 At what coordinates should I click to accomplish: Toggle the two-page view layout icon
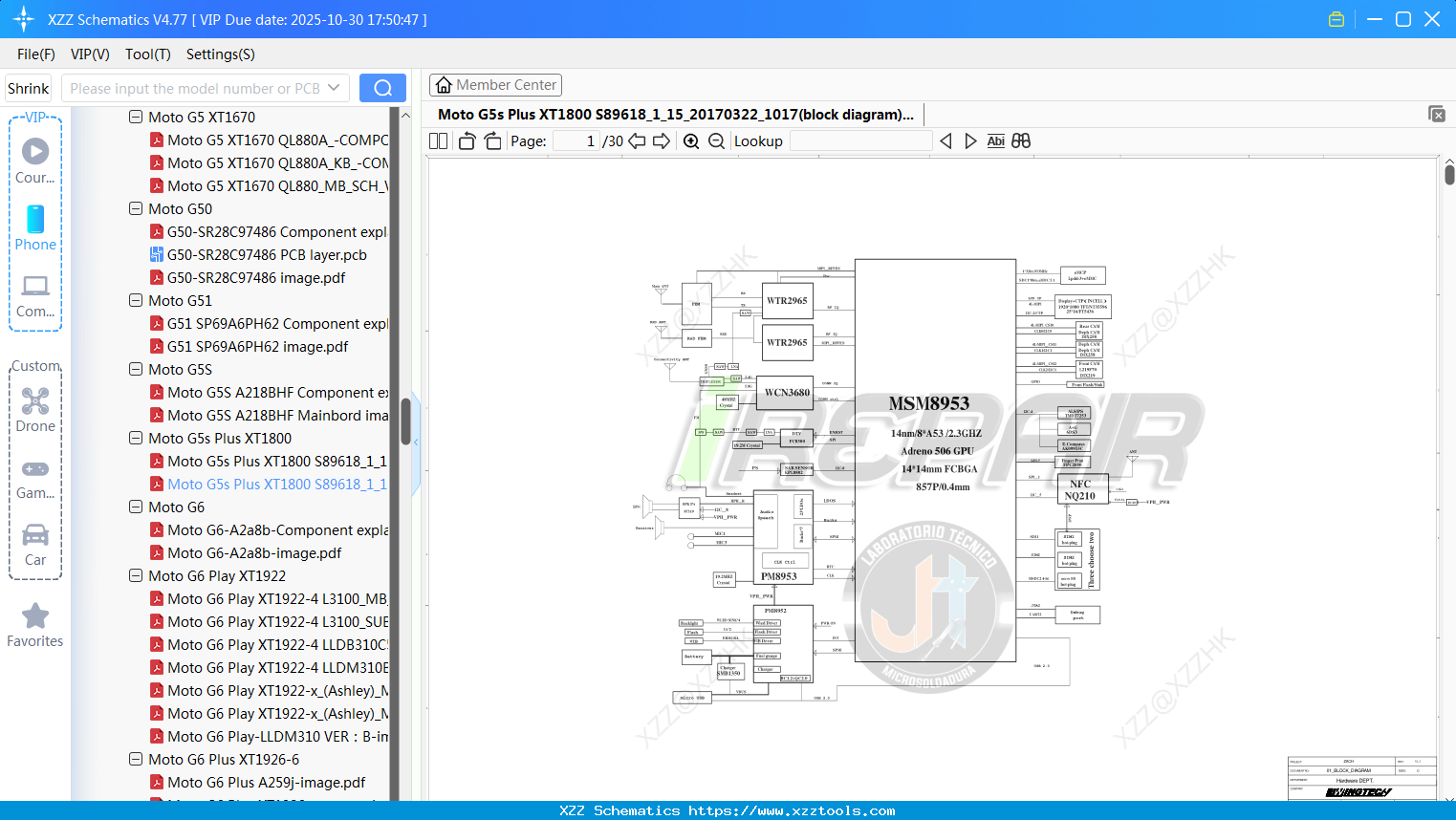(x=439, y=140)
